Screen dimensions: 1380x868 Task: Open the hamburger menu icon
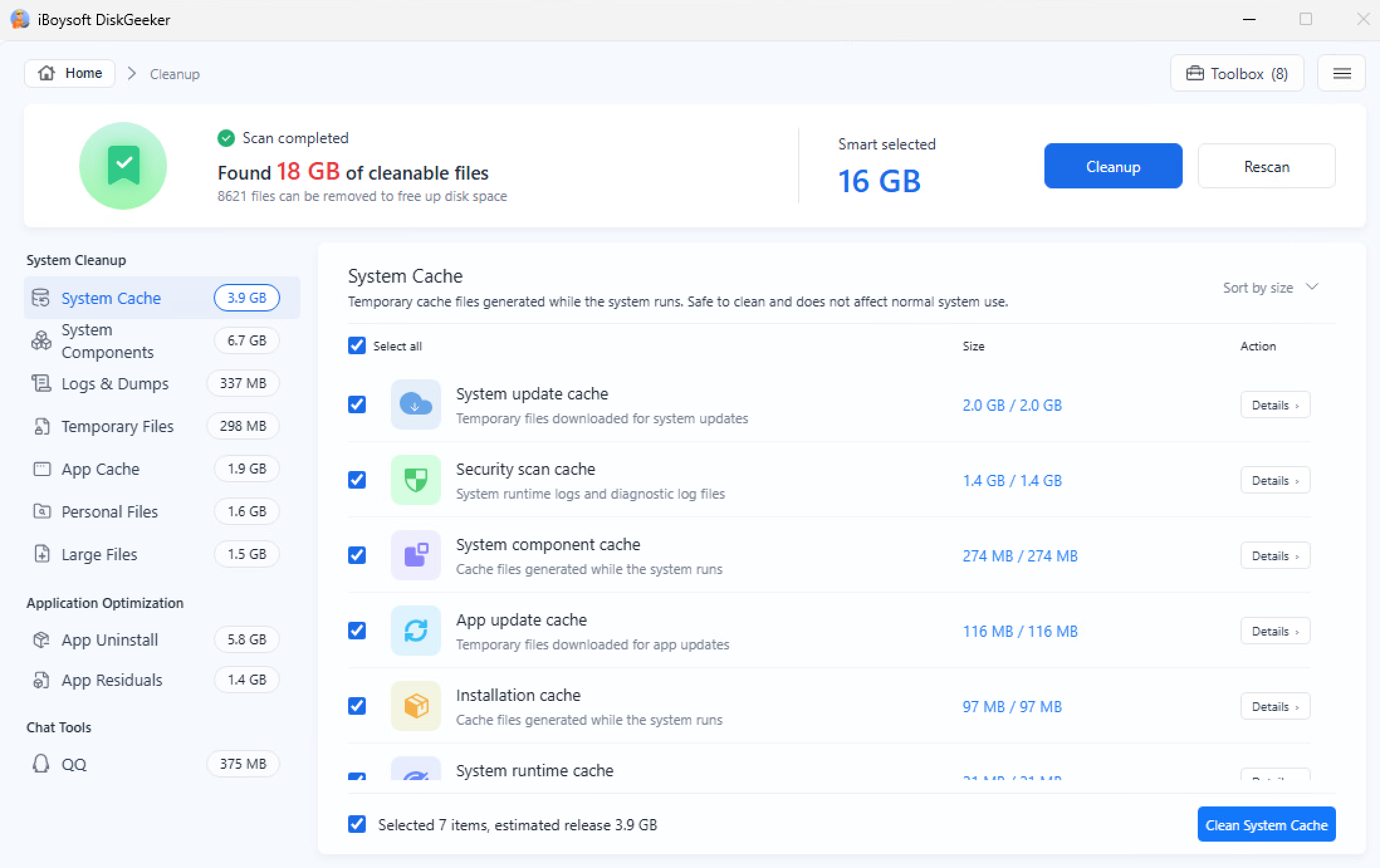click(1342, 73)
